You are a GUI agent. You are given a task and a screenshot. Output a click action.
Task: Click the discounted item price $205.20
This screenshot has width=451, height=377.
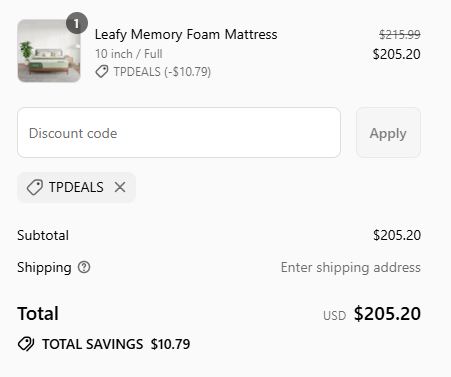coord(397,54)
